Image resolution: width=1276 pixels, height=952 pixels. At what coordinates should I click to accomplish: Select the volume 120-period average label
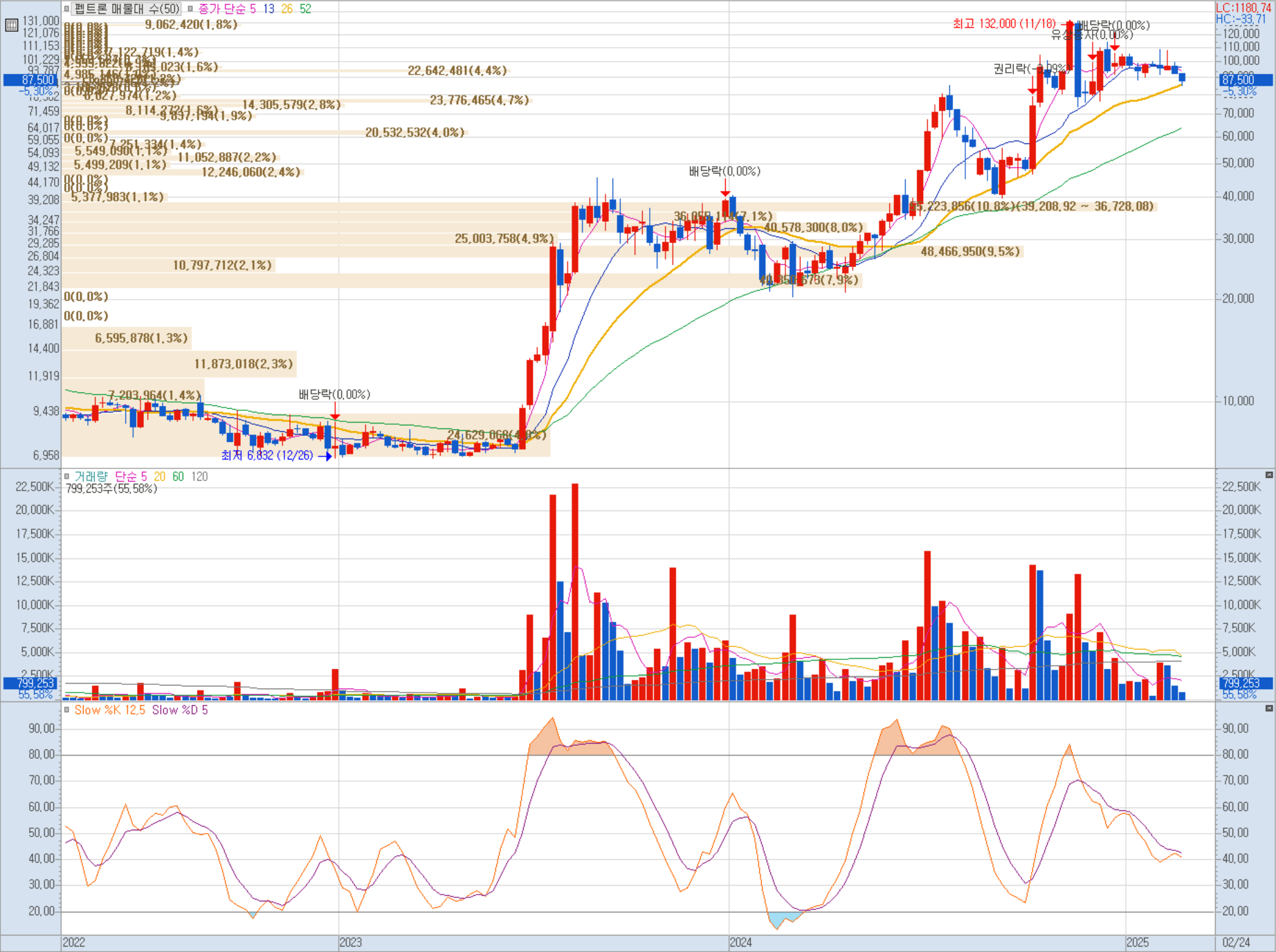coord(199,477)
